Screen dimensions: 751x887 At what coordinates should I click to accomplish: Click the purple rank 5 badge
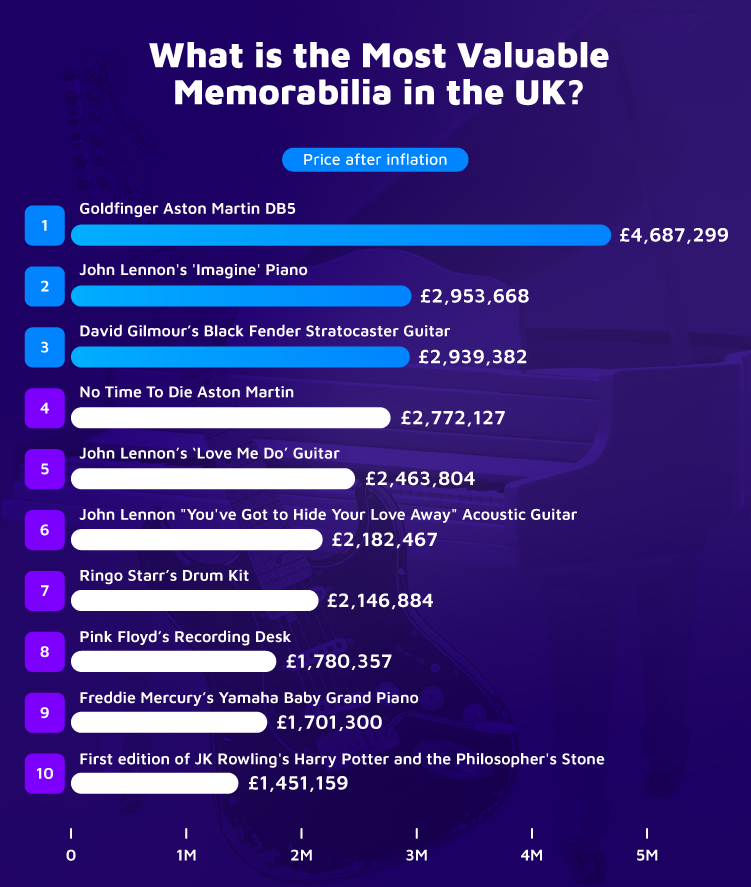tap(45, 469)
